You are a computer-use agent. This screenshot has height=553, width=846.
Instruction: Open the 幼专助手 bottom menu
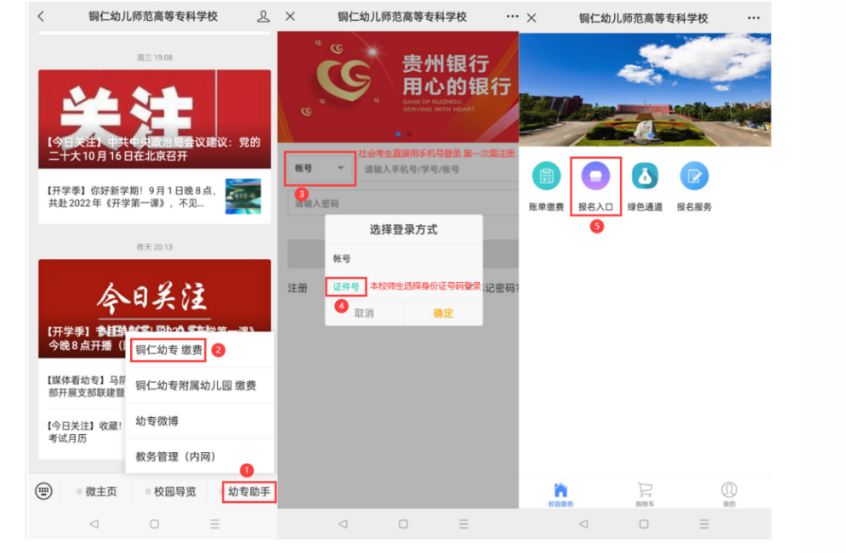click(x=247, y=492)
